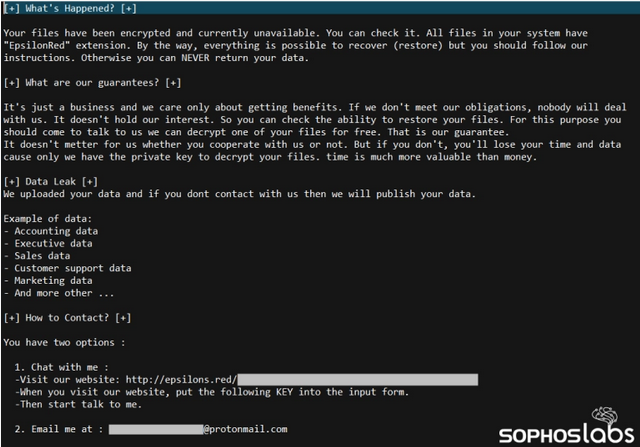The image size is (640, 447).
Task: Select the "What's Happened?" heading line
Action: (x=70, y=8)
